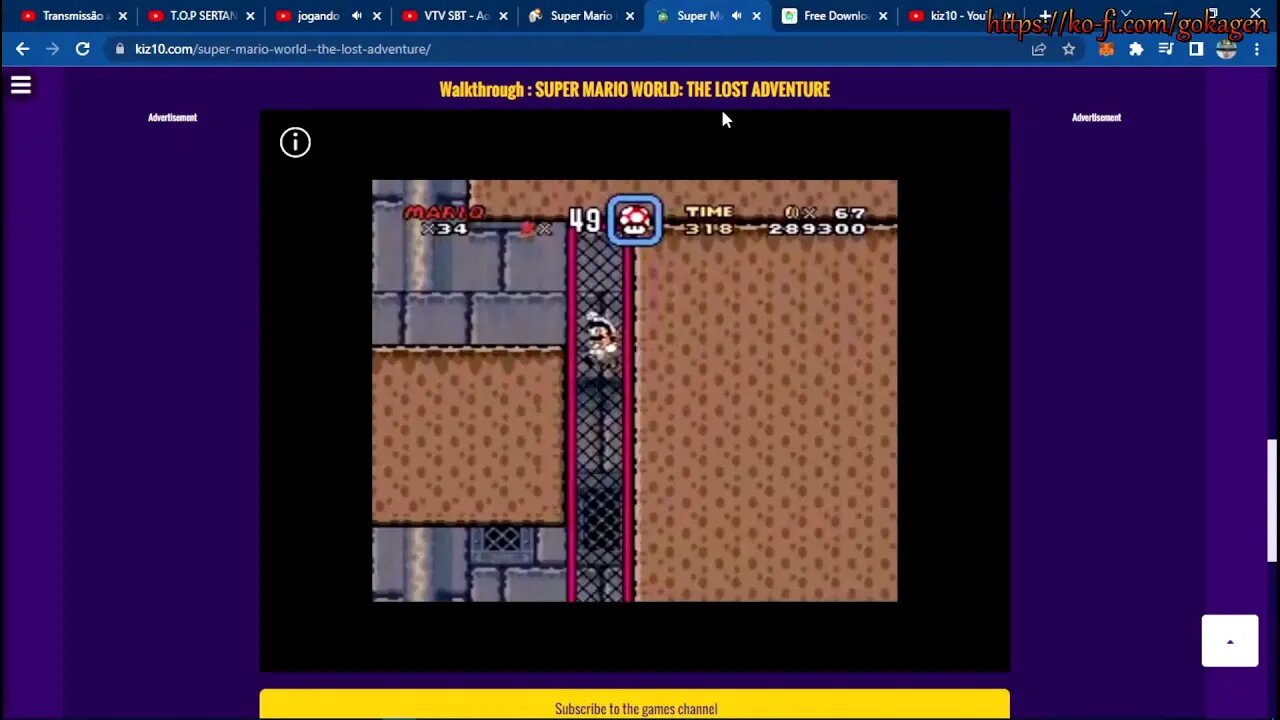The image size is (1280, 720).
Task: Close the active Super Mario tab
Action: pyautogui.click(x=756, y=16)
